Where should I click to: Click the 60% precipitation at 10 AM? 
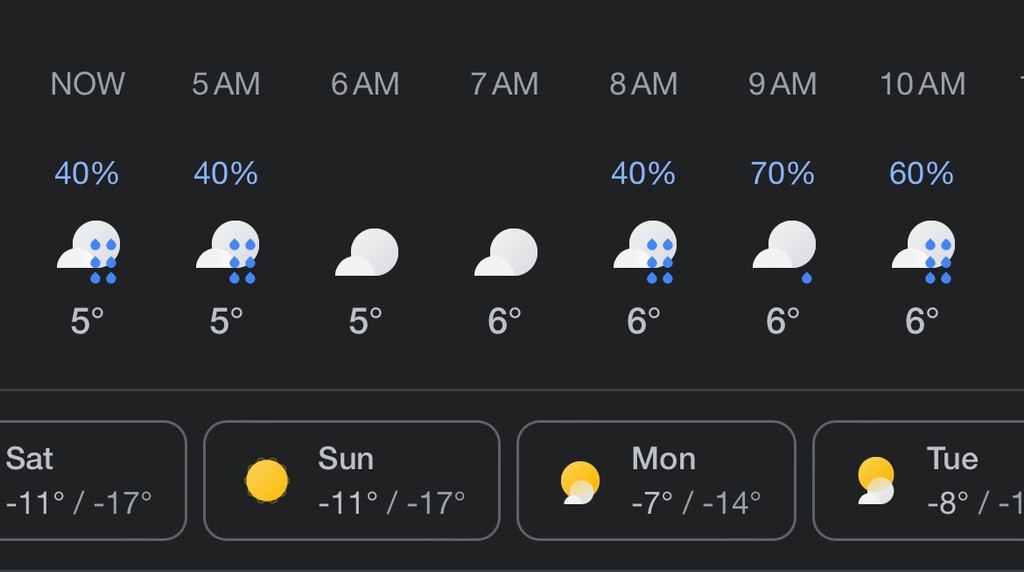coord(922,174)
